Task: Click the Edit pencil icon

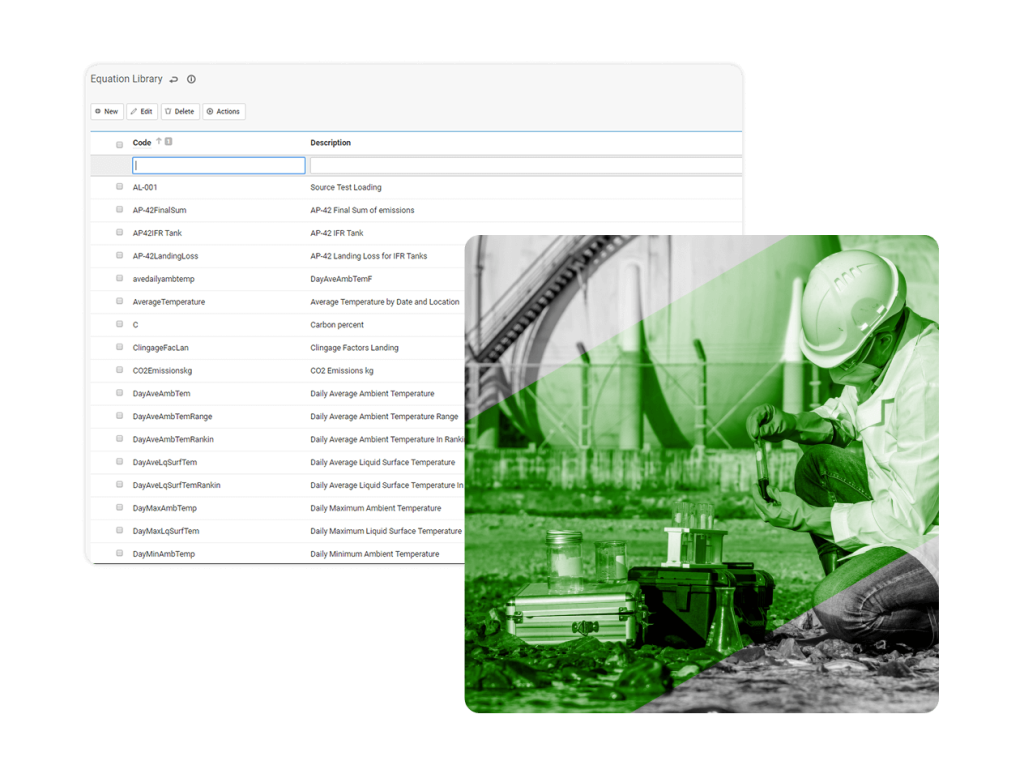Action: click(133, 112)
